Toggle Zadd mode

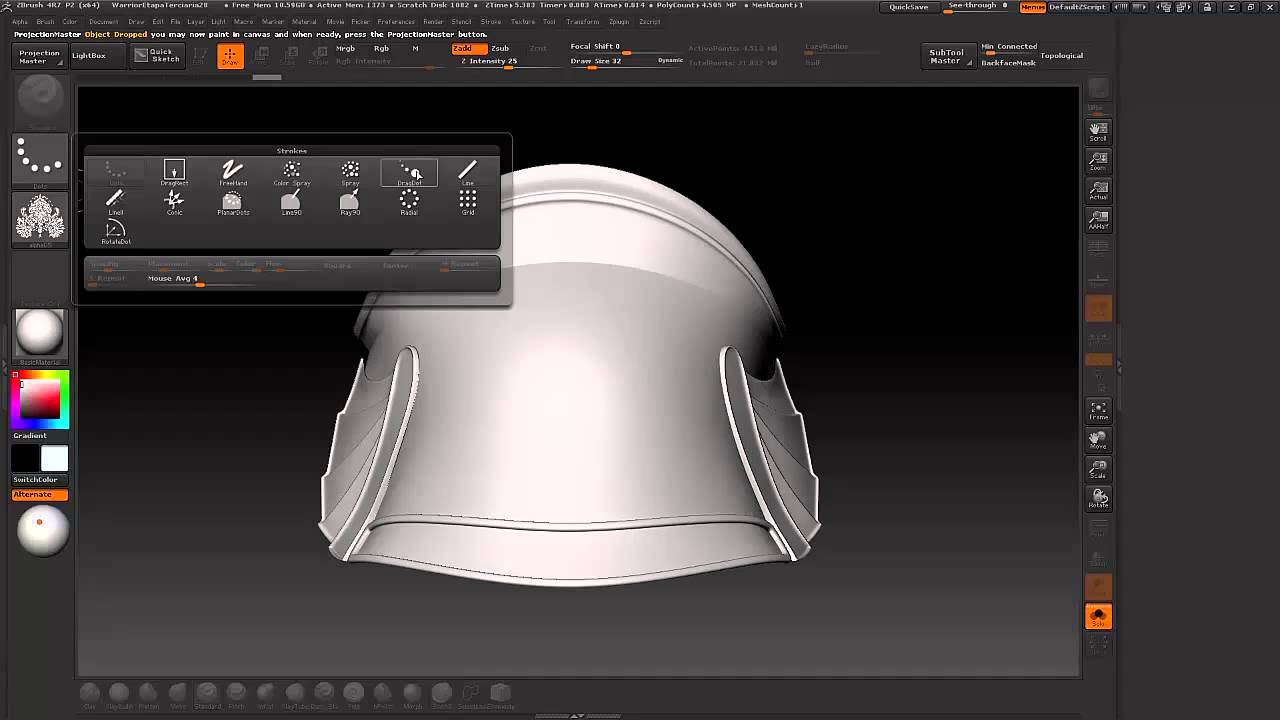468,48
